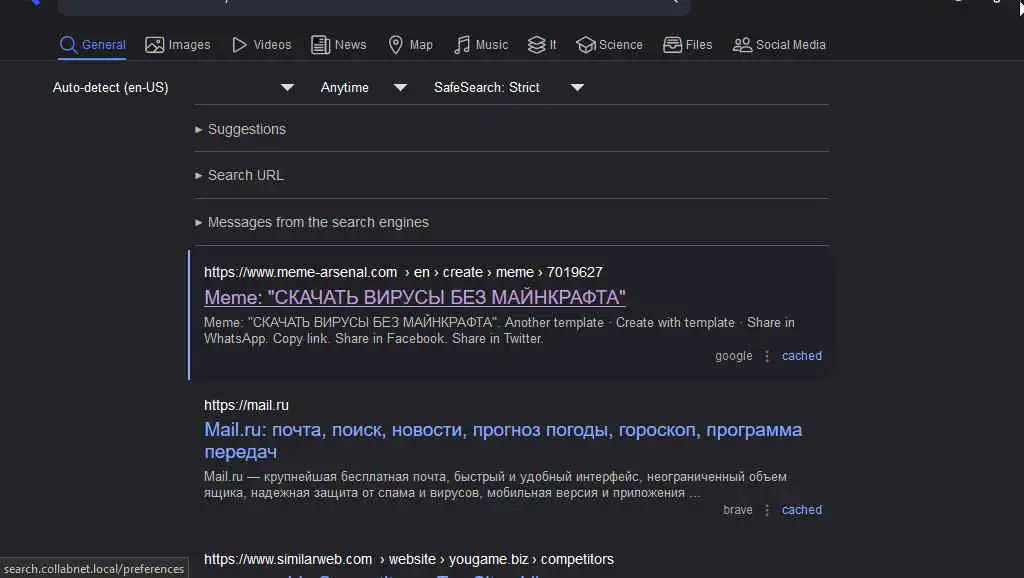Click the News newspaper icon
1024x578 pixels.
click(320, 44)
